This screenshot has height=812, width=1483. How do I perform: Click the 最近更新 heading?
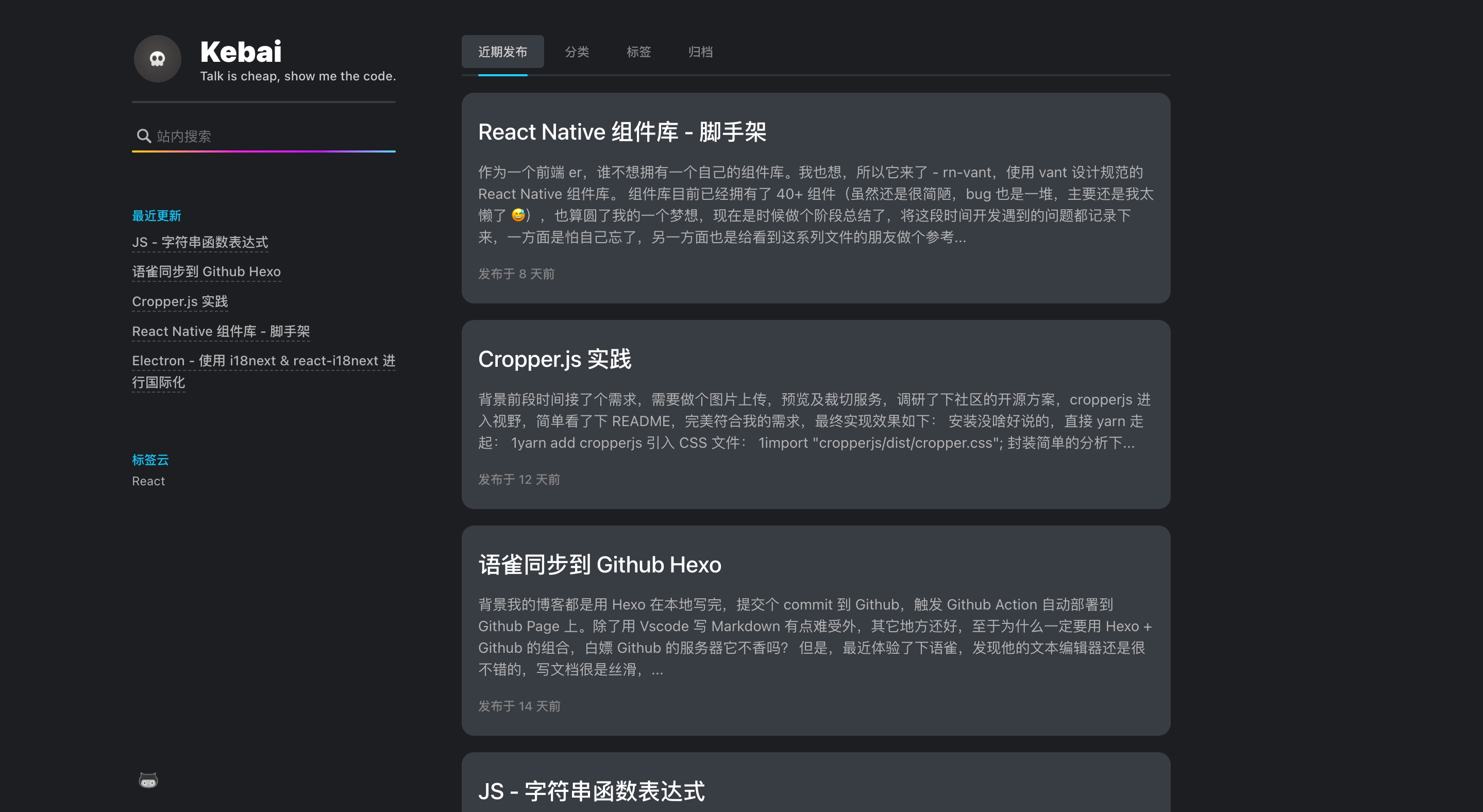(157, 216)
